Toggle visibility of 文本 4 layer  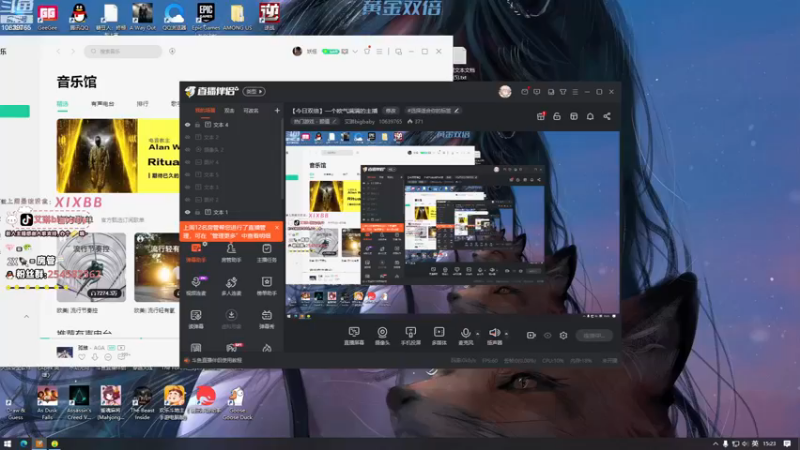pyautogui.click(x=187, y=124)
